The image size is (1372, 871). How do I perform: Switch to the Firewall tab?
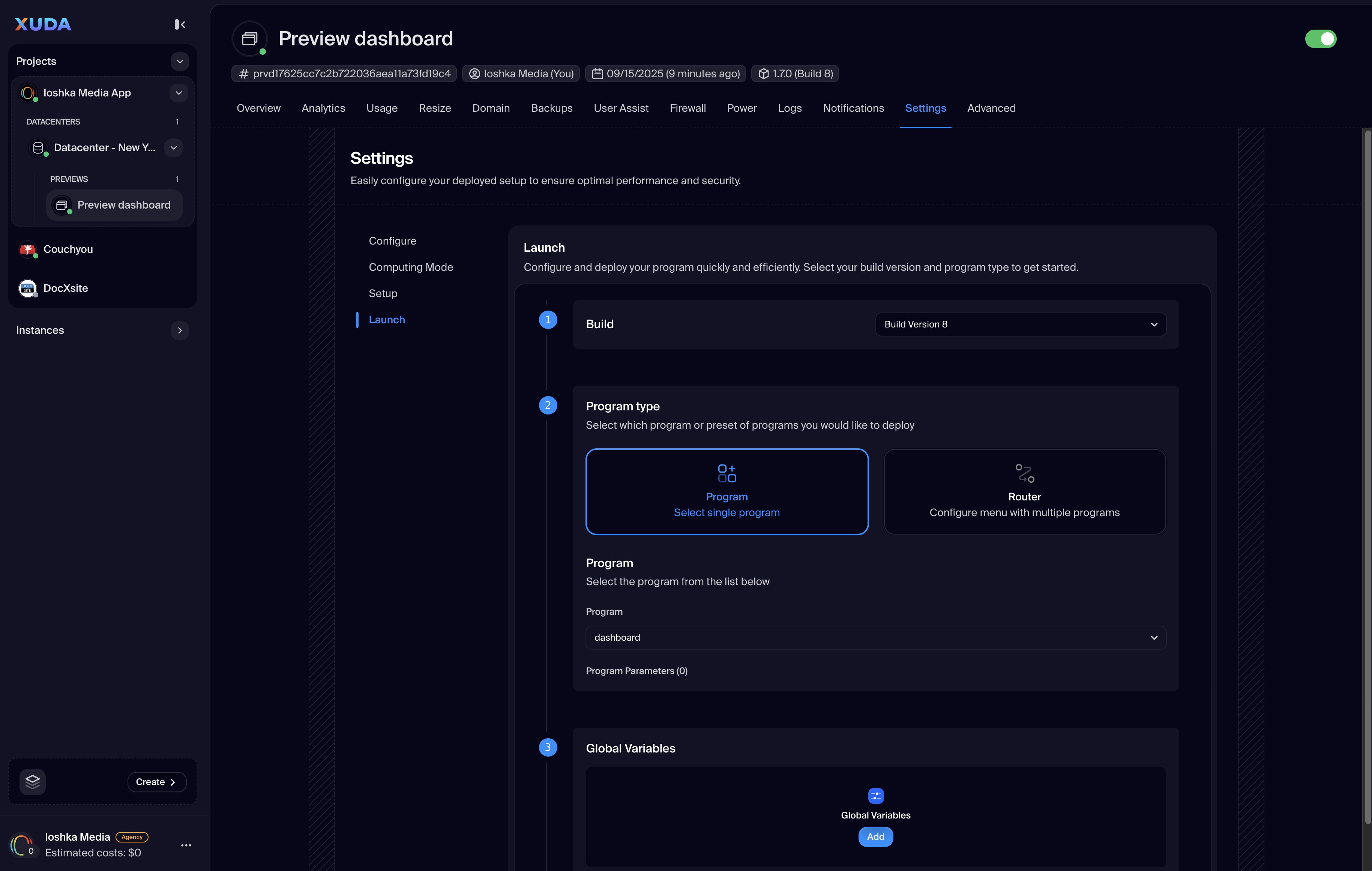click(687, 108)
